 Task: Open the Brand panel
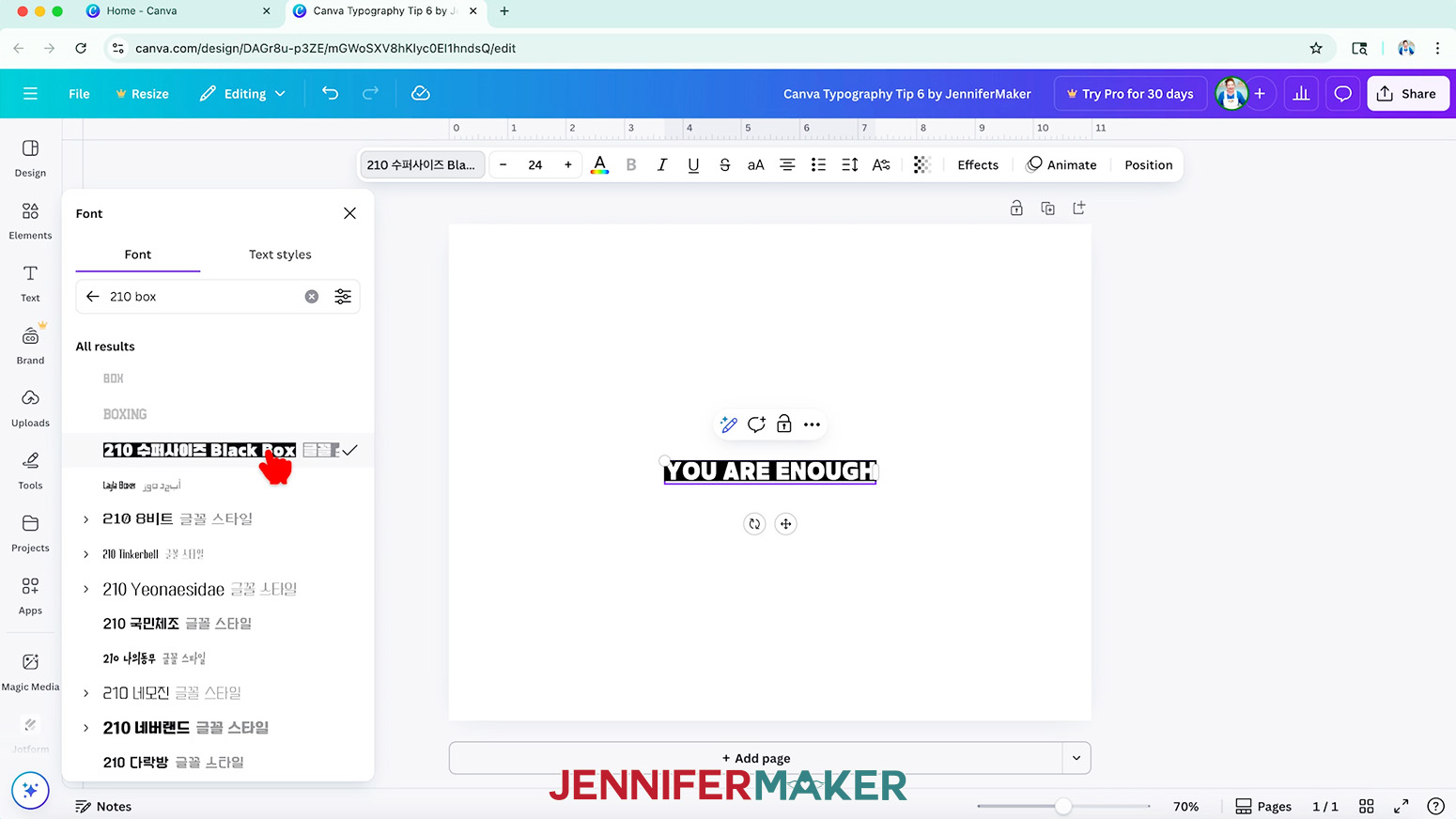[30, 345]
